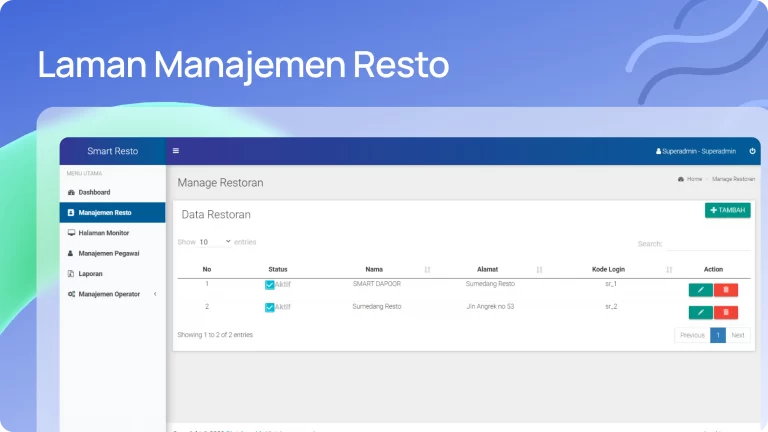Sort table by Alamat column sort icon
Screen dimensions: 768x432
point(539,270)
